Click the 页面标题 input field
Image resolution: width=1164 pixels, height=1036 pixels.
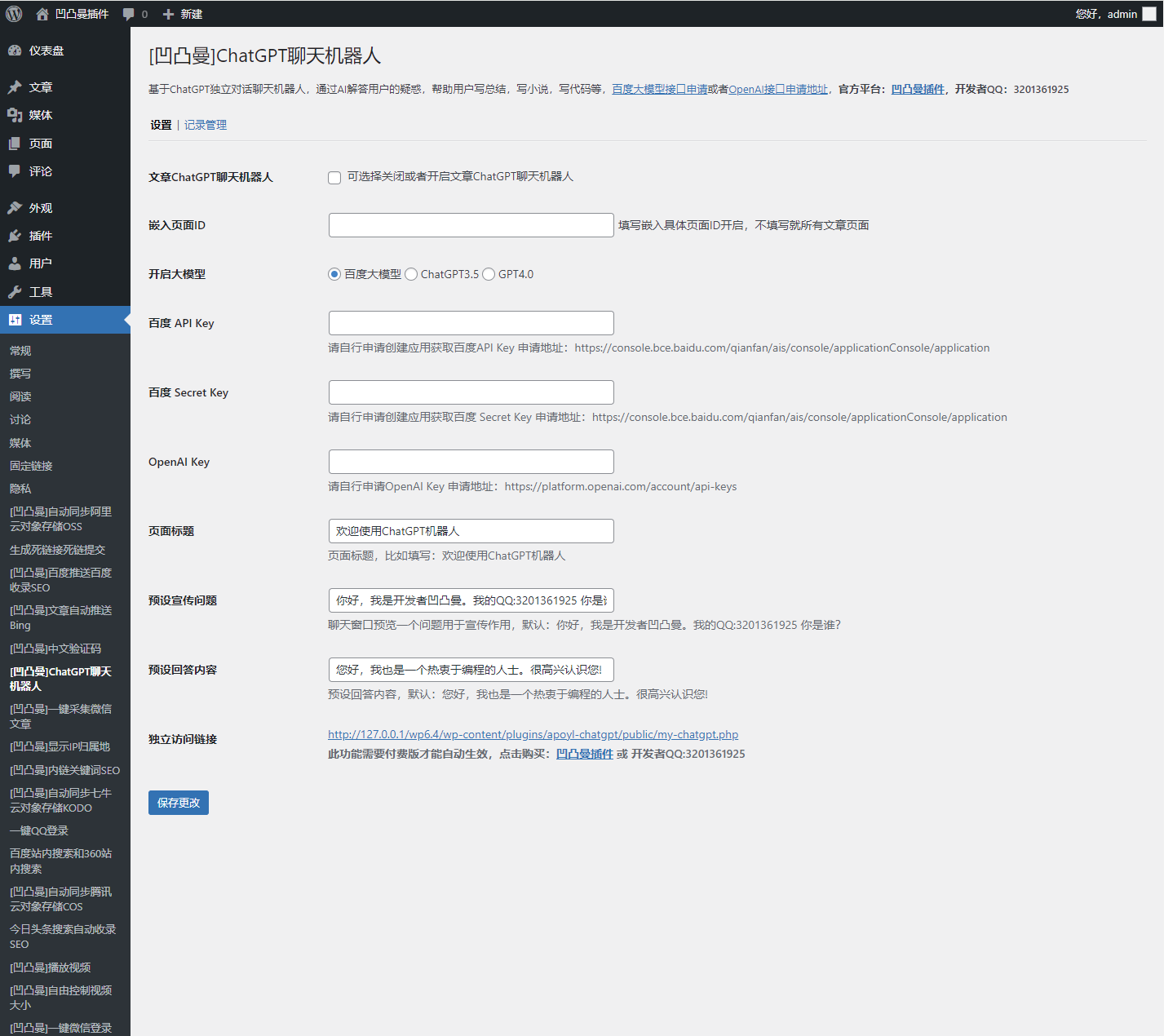point(471,531)
